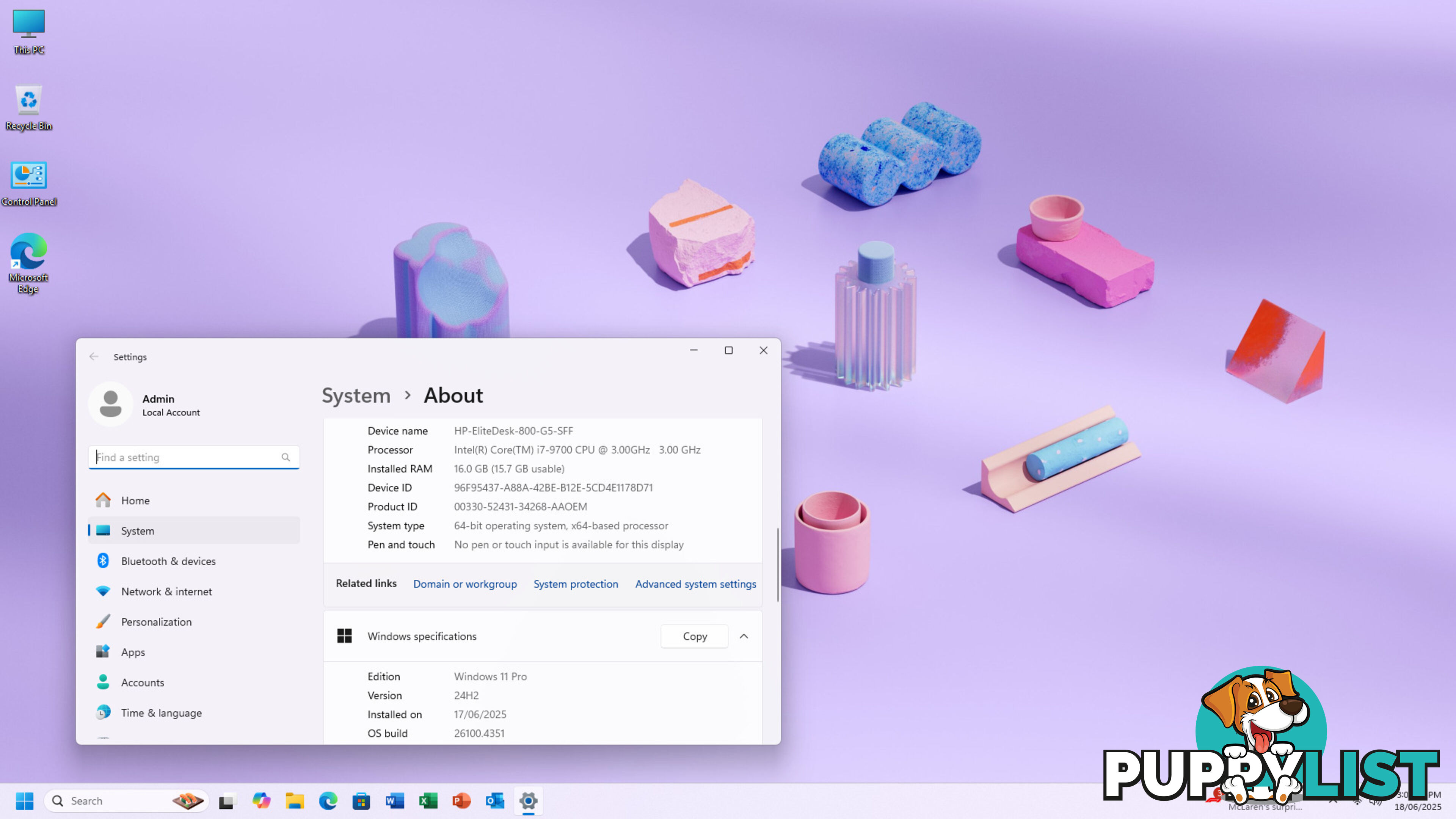Maximize the Settings window
This screenshot has width=1456, height=819.
728,350
